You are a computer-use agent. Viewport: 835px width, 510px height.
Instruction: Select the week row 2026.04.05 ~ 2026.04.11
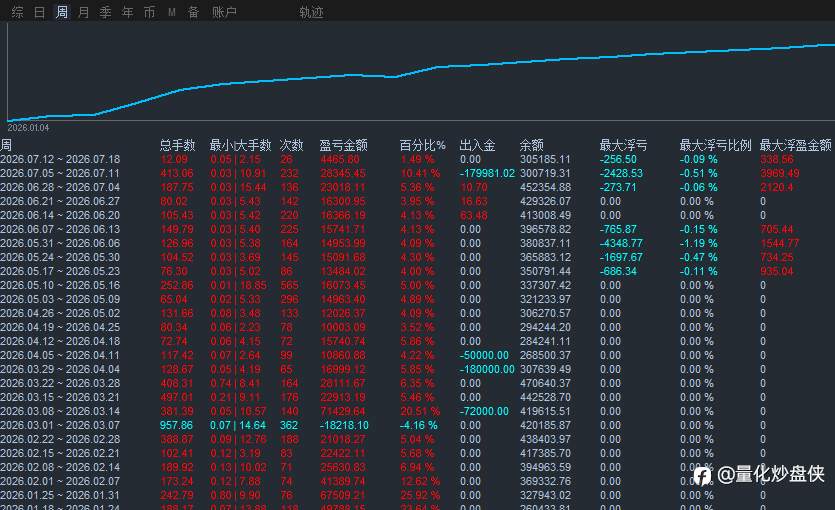pyautogui.click(x=418, y=355)
